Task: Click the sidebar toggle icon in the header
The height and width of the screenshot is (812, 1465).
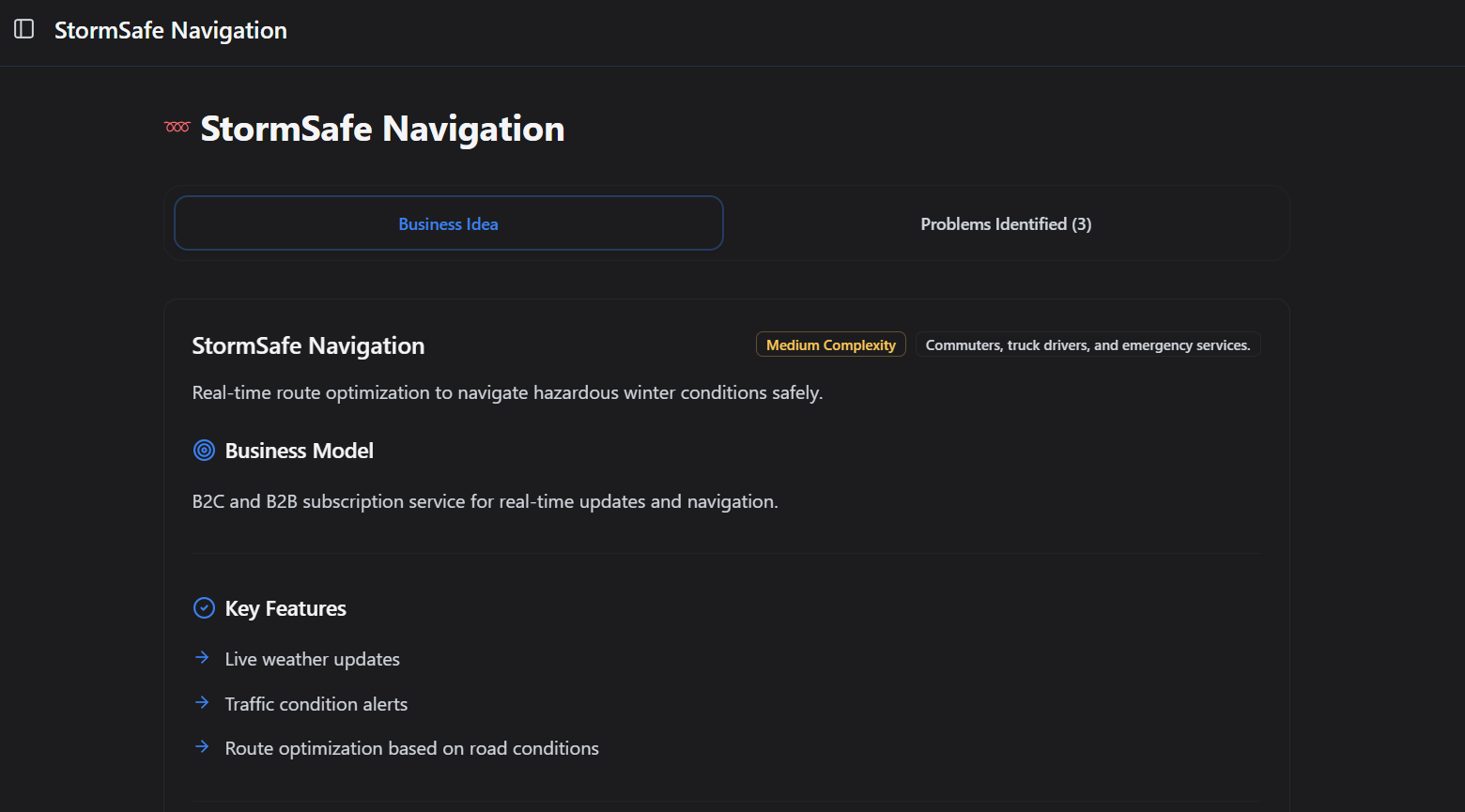Action: tap(23, 29)
